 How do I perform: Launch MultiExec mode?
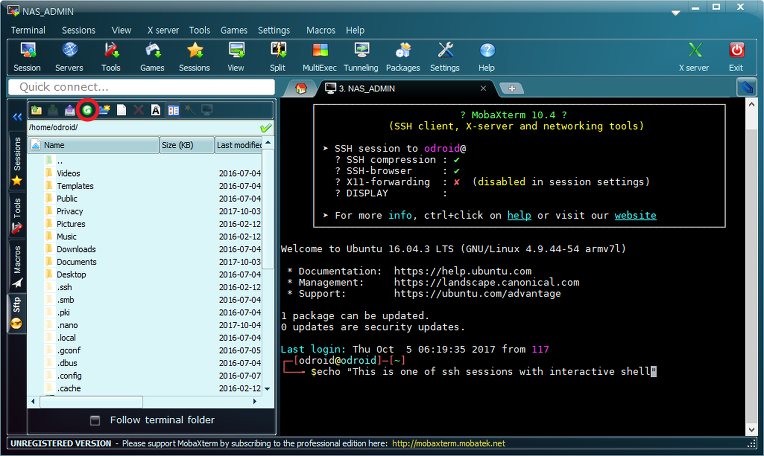(x=320, y=57)
